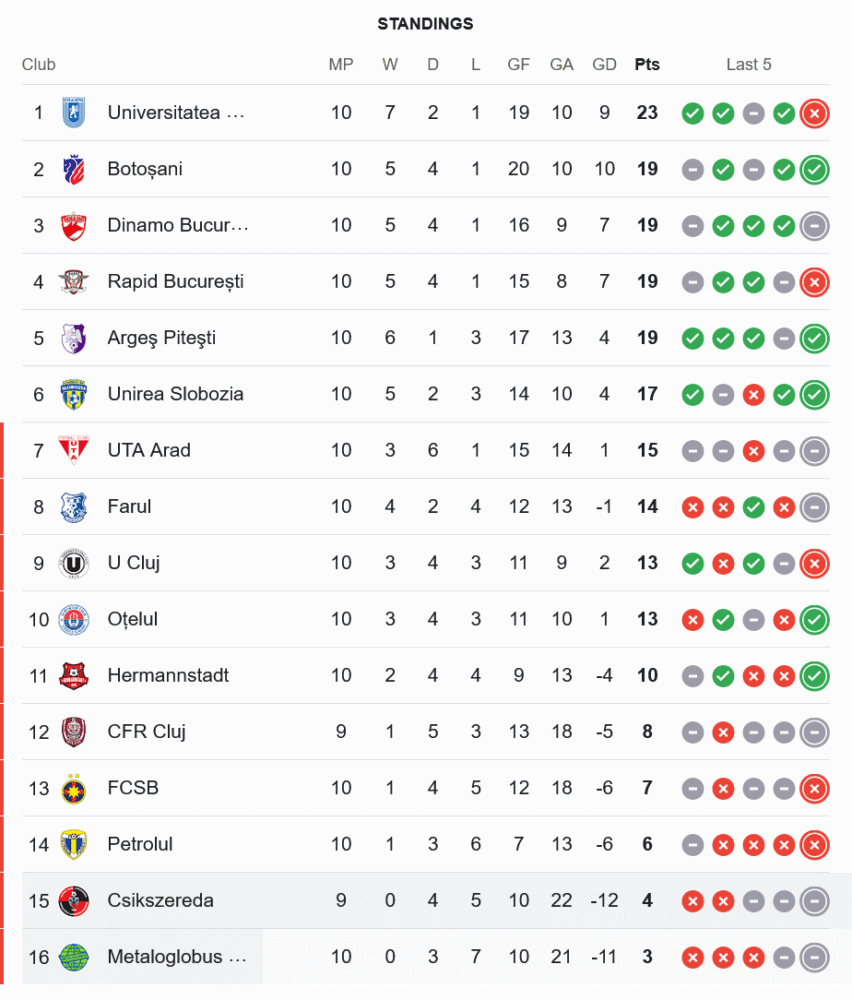Click the Dinamo București club crest
This screenshot has height=1000, width=852.
(73, 225)
